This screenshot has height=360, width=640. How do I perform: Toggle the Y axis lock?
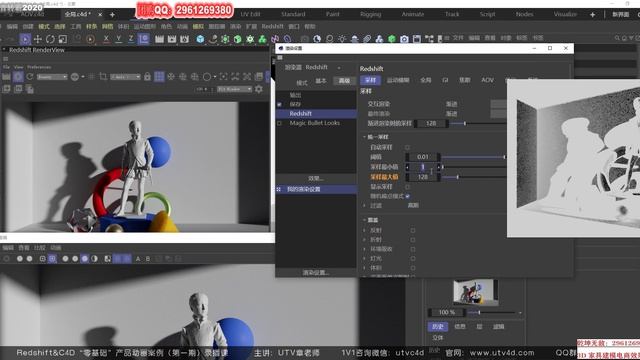click(118, 39)
